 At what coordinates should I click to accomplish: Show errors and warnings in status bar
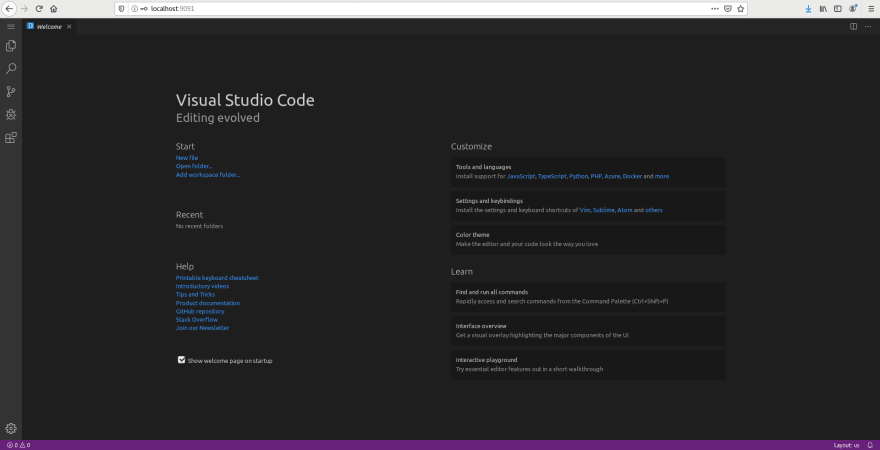pos(18,445)
